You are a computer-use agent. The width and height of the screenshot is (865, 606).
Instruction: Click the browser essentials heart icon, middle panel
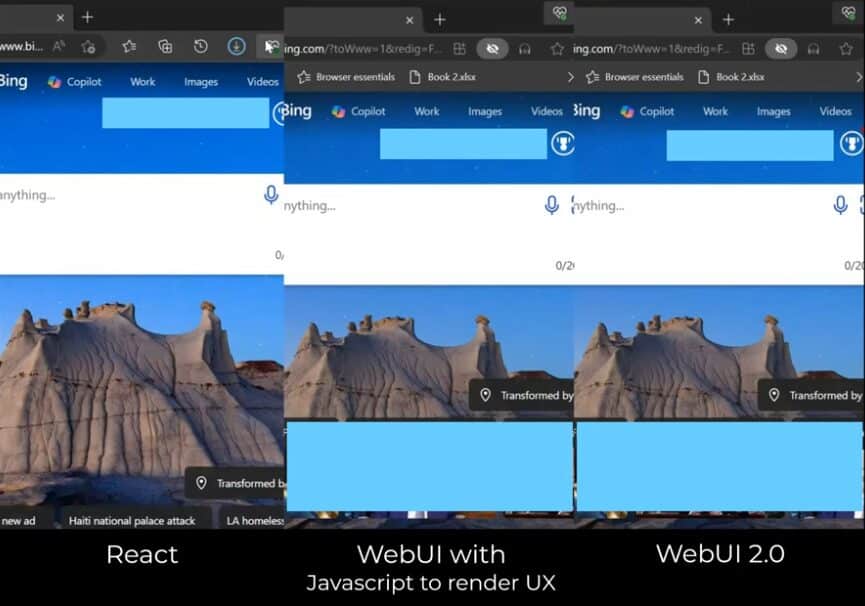[559, 13]
